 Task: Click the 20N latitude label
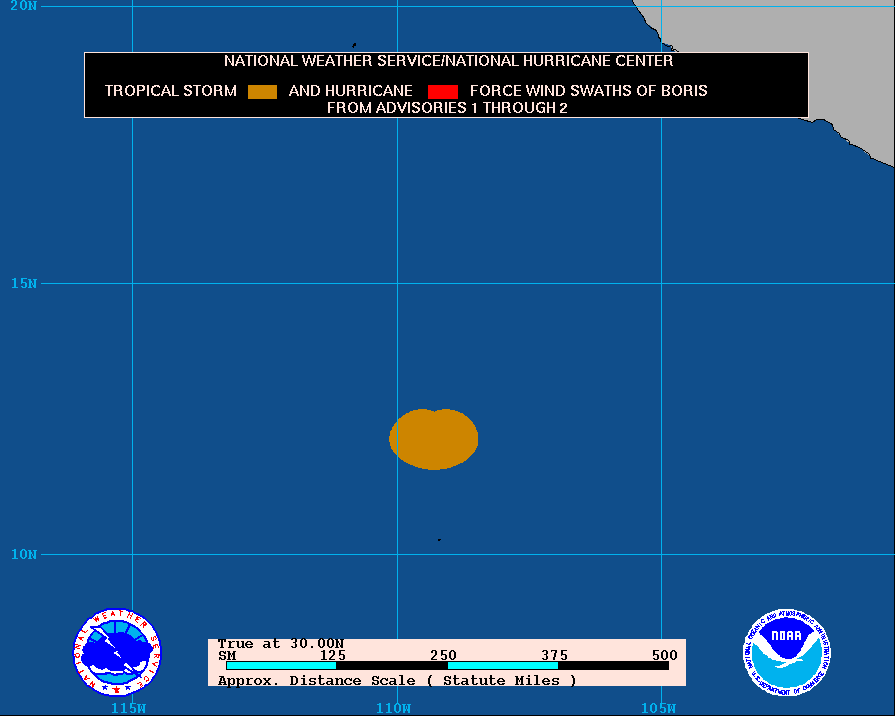tap(23, 6)
